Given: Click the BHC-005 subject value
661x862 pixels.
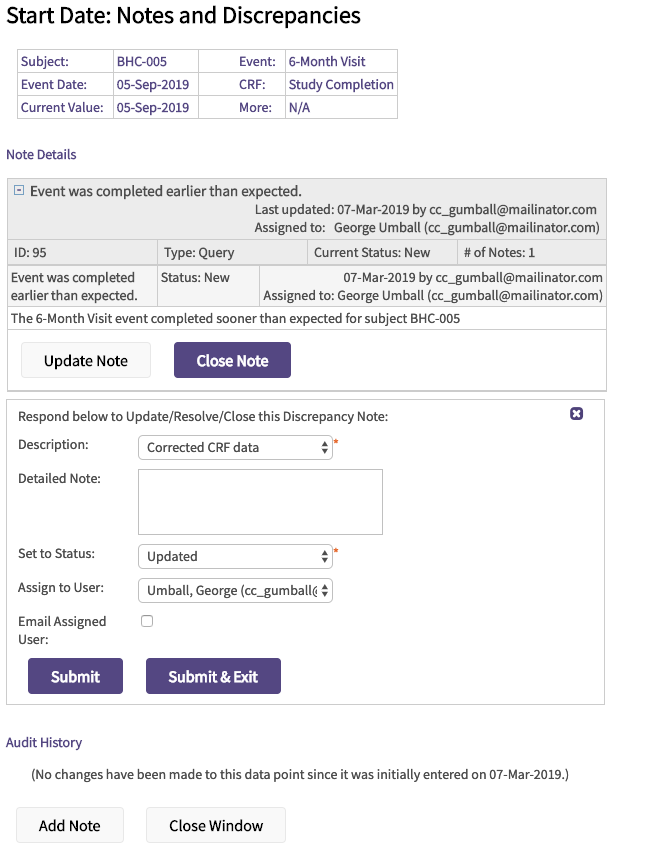Looking at the screenshot, I should pos(142,62).
